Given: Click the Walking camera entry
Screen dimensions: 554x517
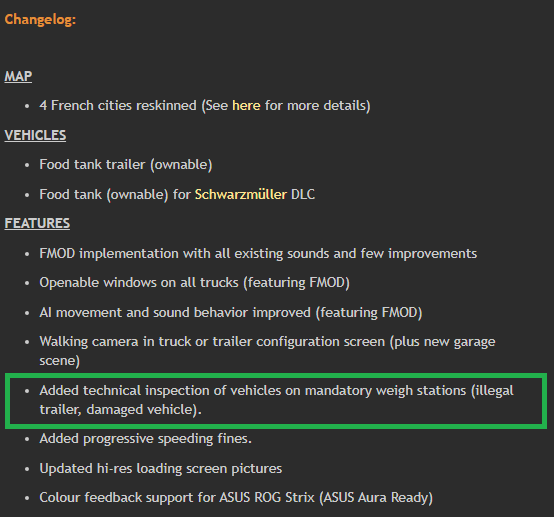Looking at the screenshot, I should pos(267,351).
